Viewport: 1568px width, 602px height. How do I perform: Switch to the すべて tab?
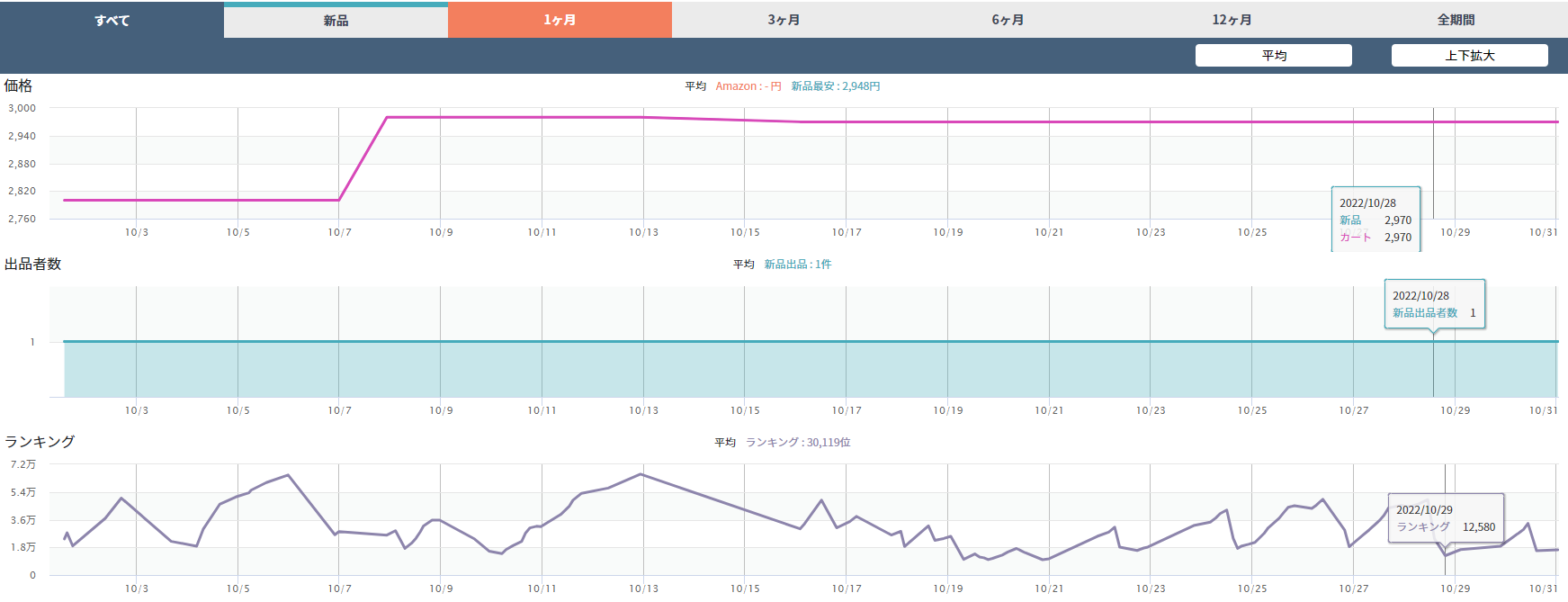[112, 20]
